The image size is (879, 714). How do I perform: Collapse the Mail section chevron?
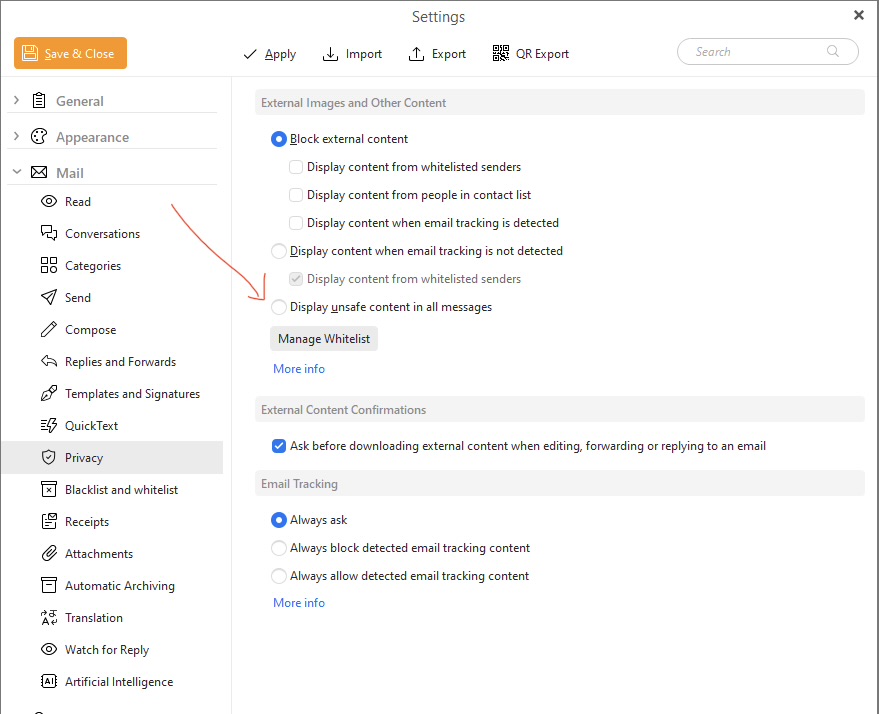17,172
